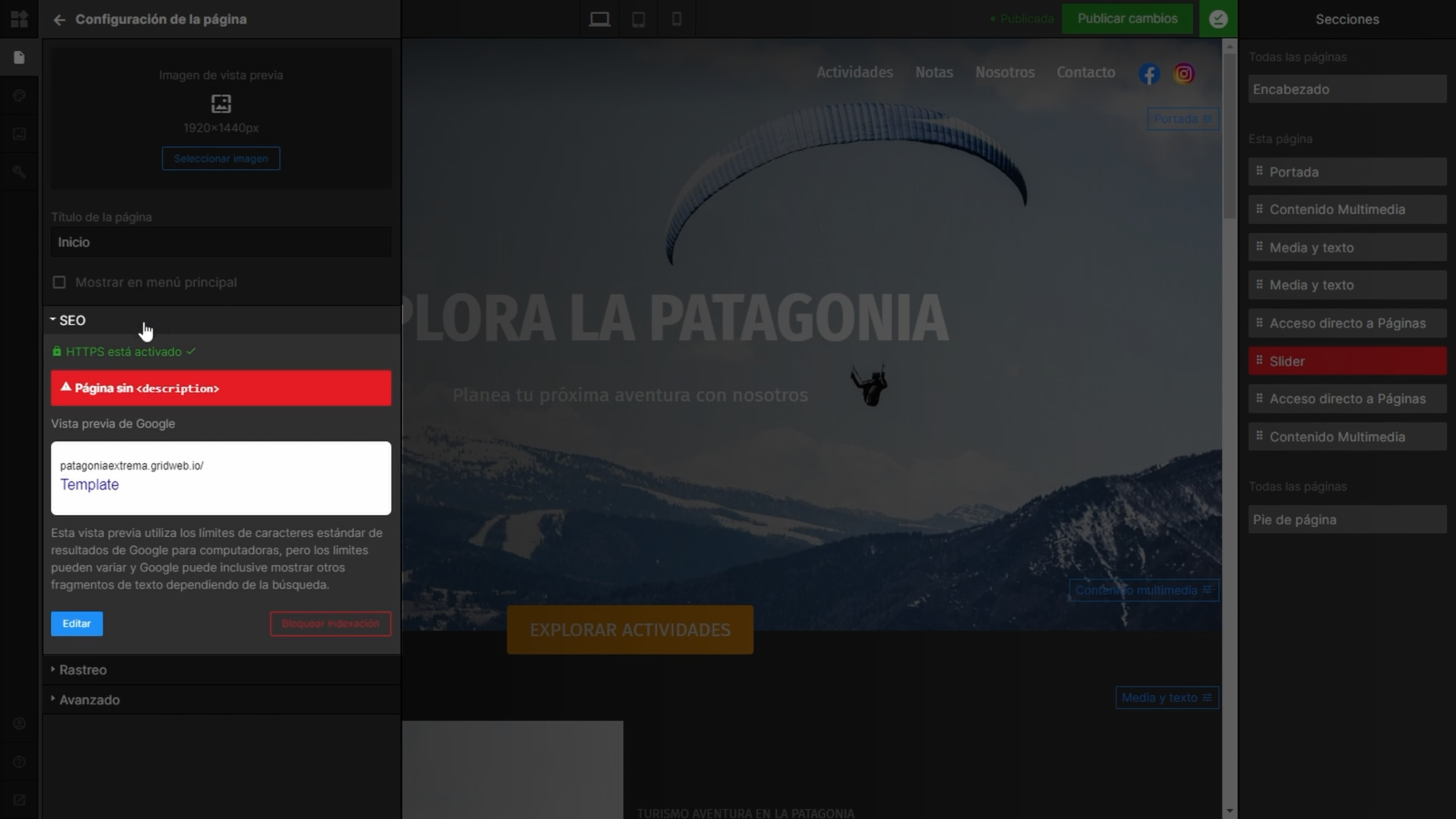Image resolution: width=1456 pixels, height=819 pixels.
Task: Click Bloquear indexación button
Action: pyautogui.click(x=330, y=623)
